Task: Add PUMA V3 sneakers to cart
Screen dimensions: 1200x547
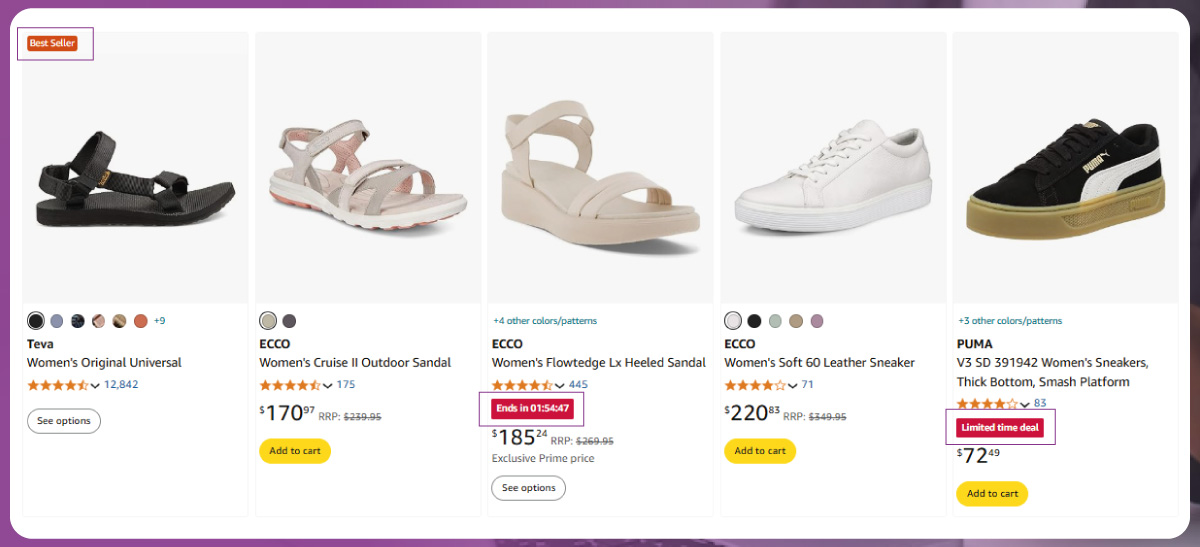Action: point(992,494)
